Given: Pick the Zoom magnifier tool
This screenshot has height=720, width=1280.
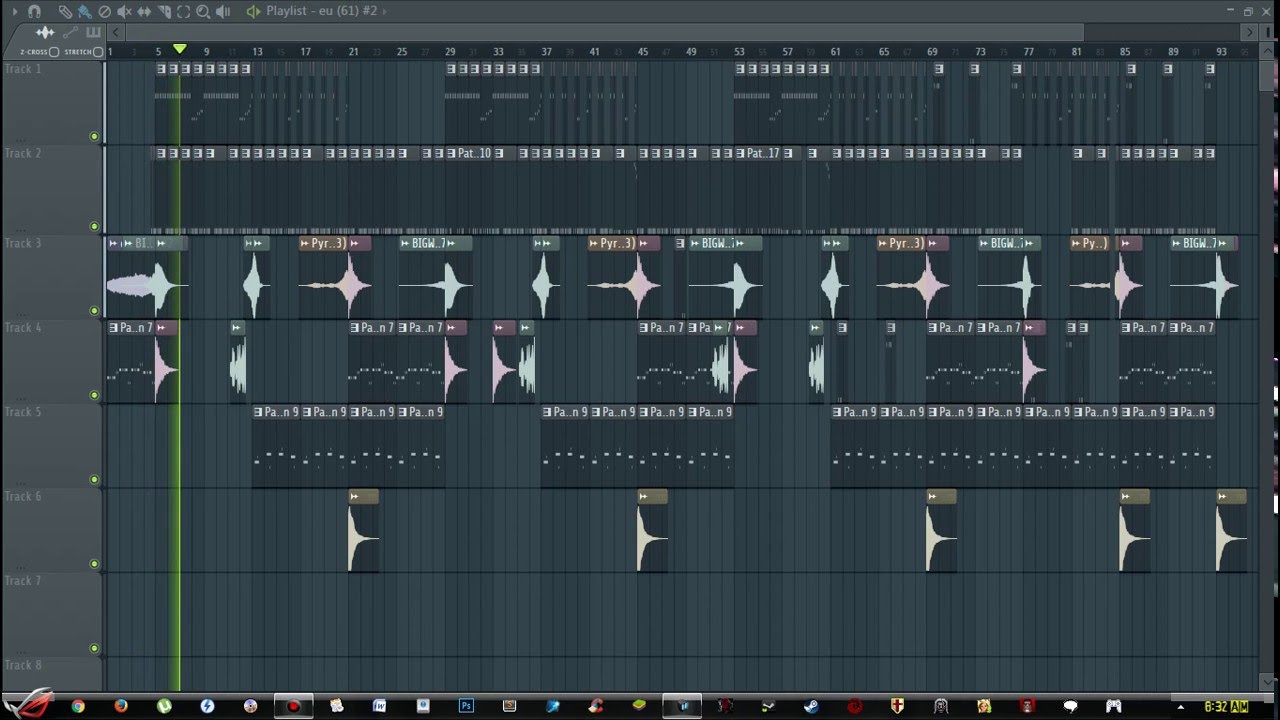Looking at the screenshot, I should [203, 11].
